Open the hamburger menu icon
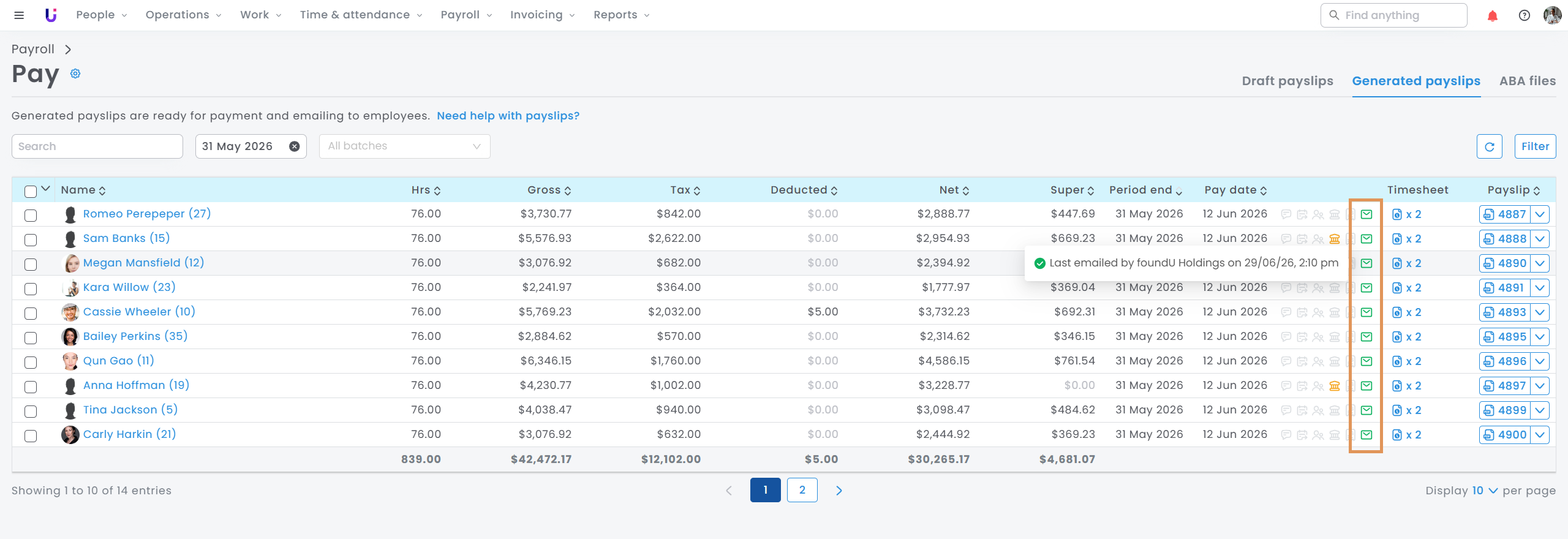 [19, 15]
